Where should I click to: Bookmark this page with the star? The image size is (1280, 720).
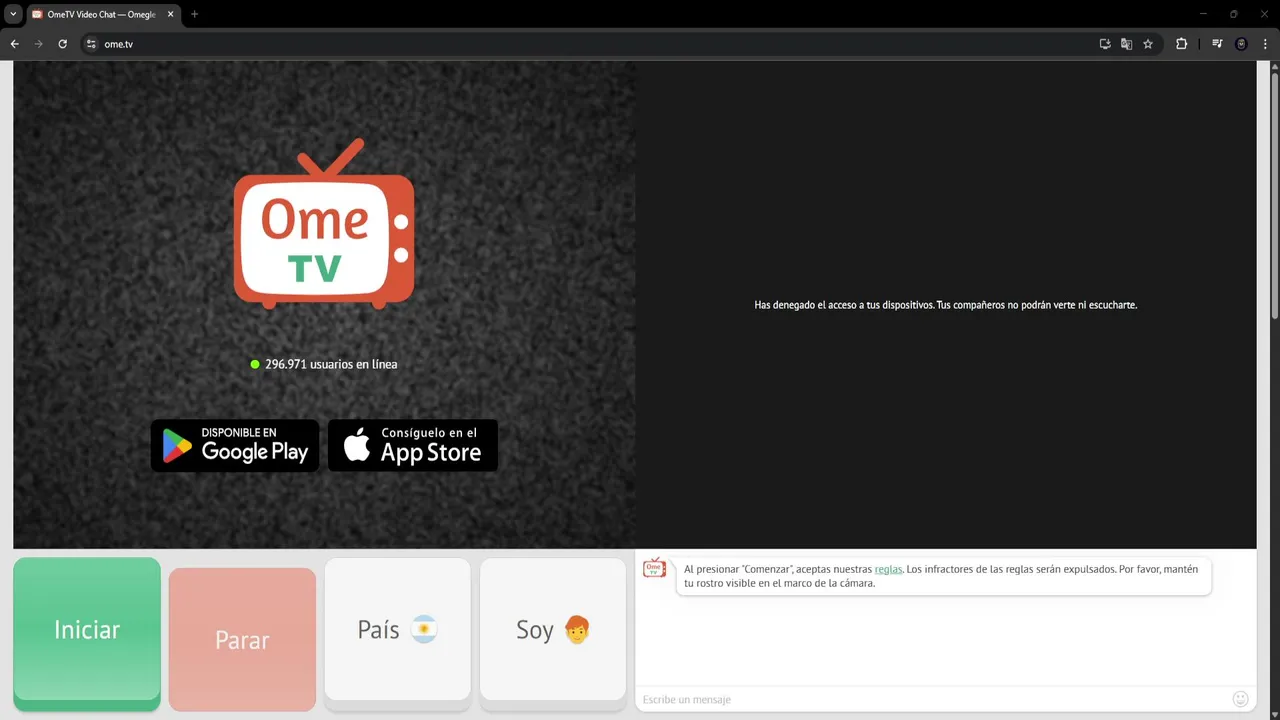coord(1148,44)
